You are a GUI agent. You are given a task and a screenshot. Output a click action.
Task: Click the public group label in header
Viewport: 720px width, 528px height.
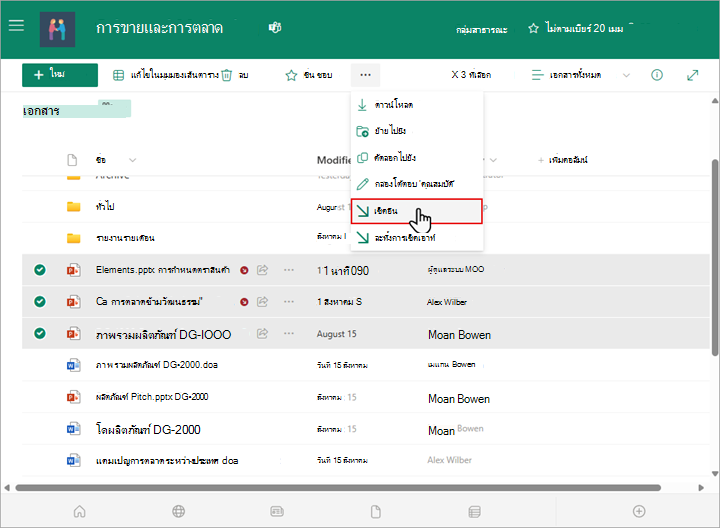(482, 30)
